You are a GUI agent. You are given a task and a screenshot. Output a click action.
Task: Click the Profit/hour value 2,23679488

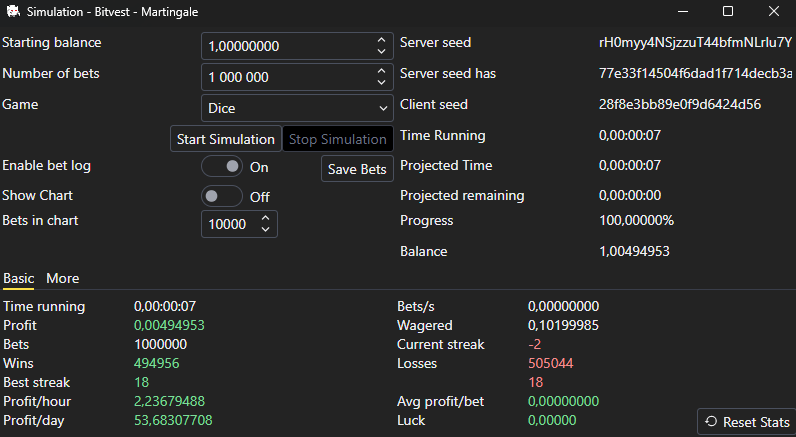[170, 401]
